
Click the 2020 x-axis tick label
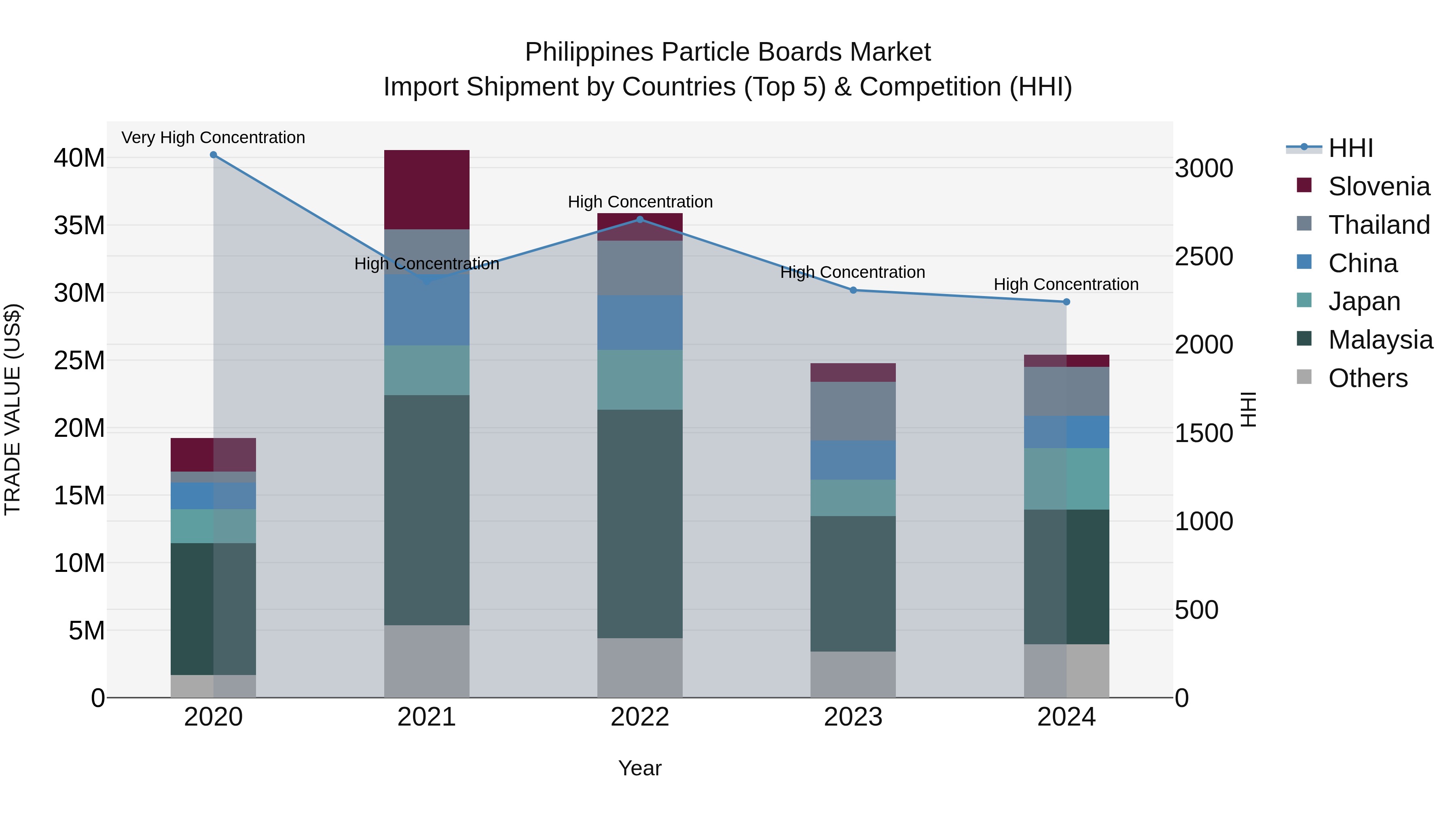tap(213, 717)
